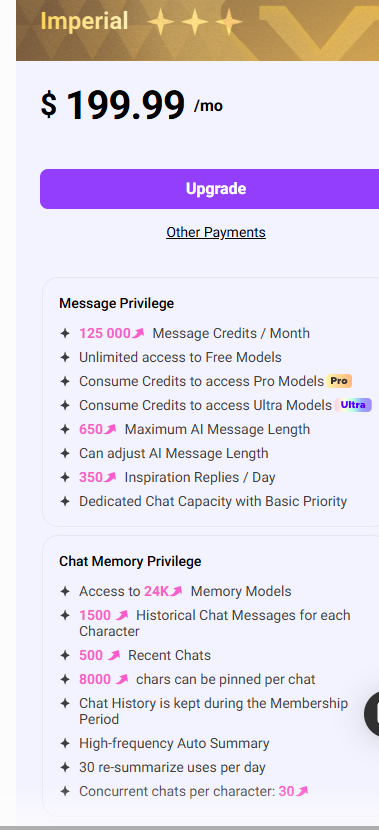The width and height of the screenshot is (379, 830).
Task: Click the pink arrow next to 650 message length
Action: [x=110, y=429]
